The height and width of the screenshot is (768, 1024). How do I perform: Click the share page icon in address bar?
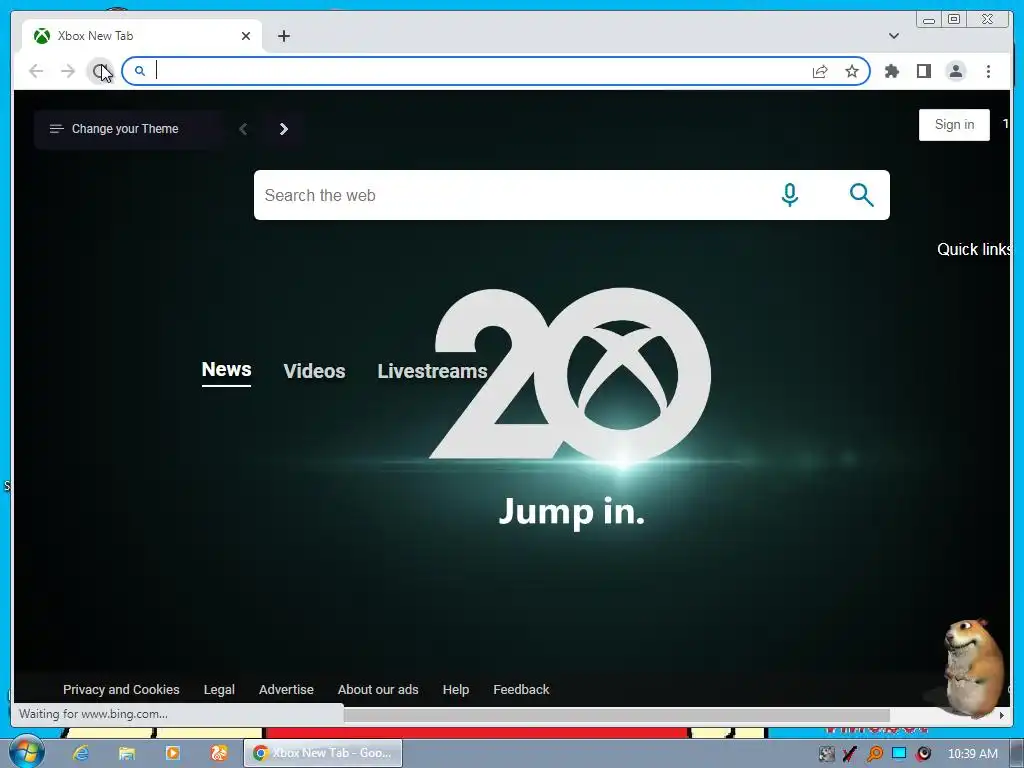[x=820, y=71]
